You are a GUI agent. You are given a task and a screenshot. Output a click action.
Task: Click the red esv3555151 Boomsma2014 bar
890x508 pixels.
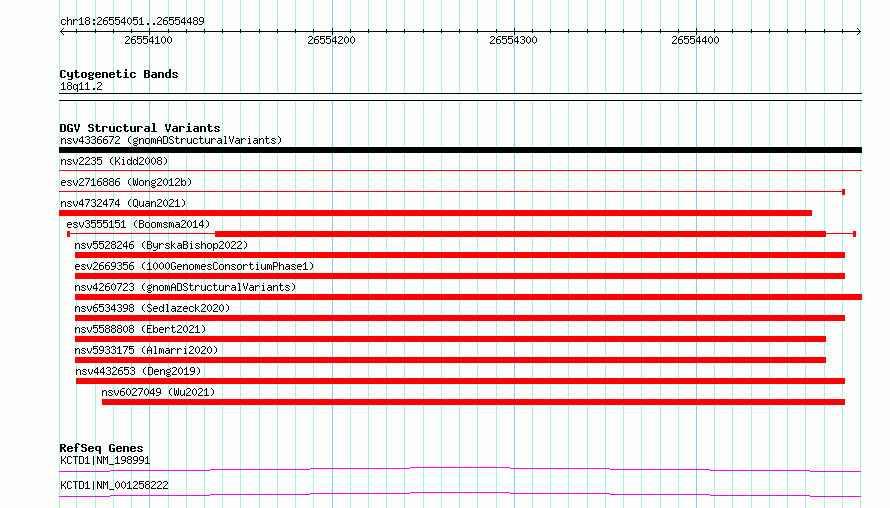tap(520, 234)
